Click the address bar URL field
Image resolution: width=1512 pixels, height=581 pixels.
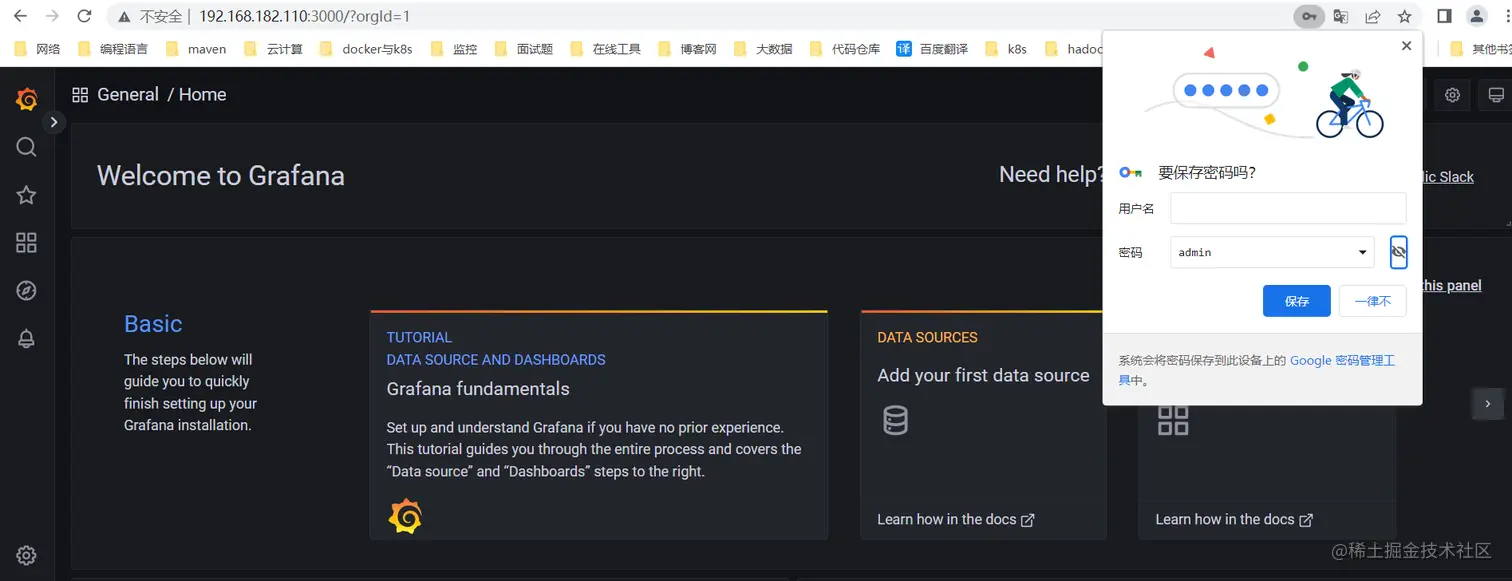click(x=700, y=16)
